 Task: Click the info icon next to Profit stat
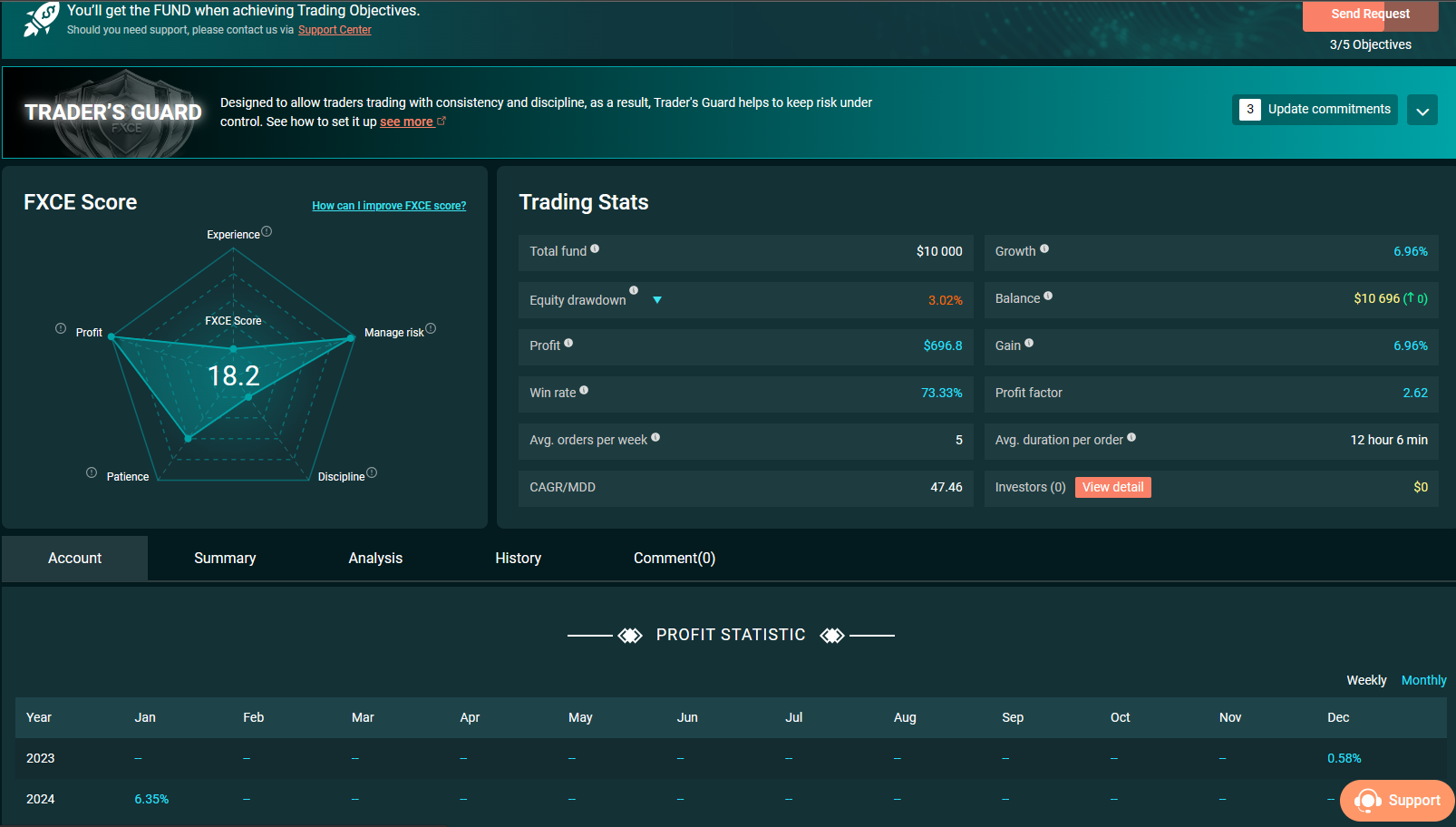(568, 343)
